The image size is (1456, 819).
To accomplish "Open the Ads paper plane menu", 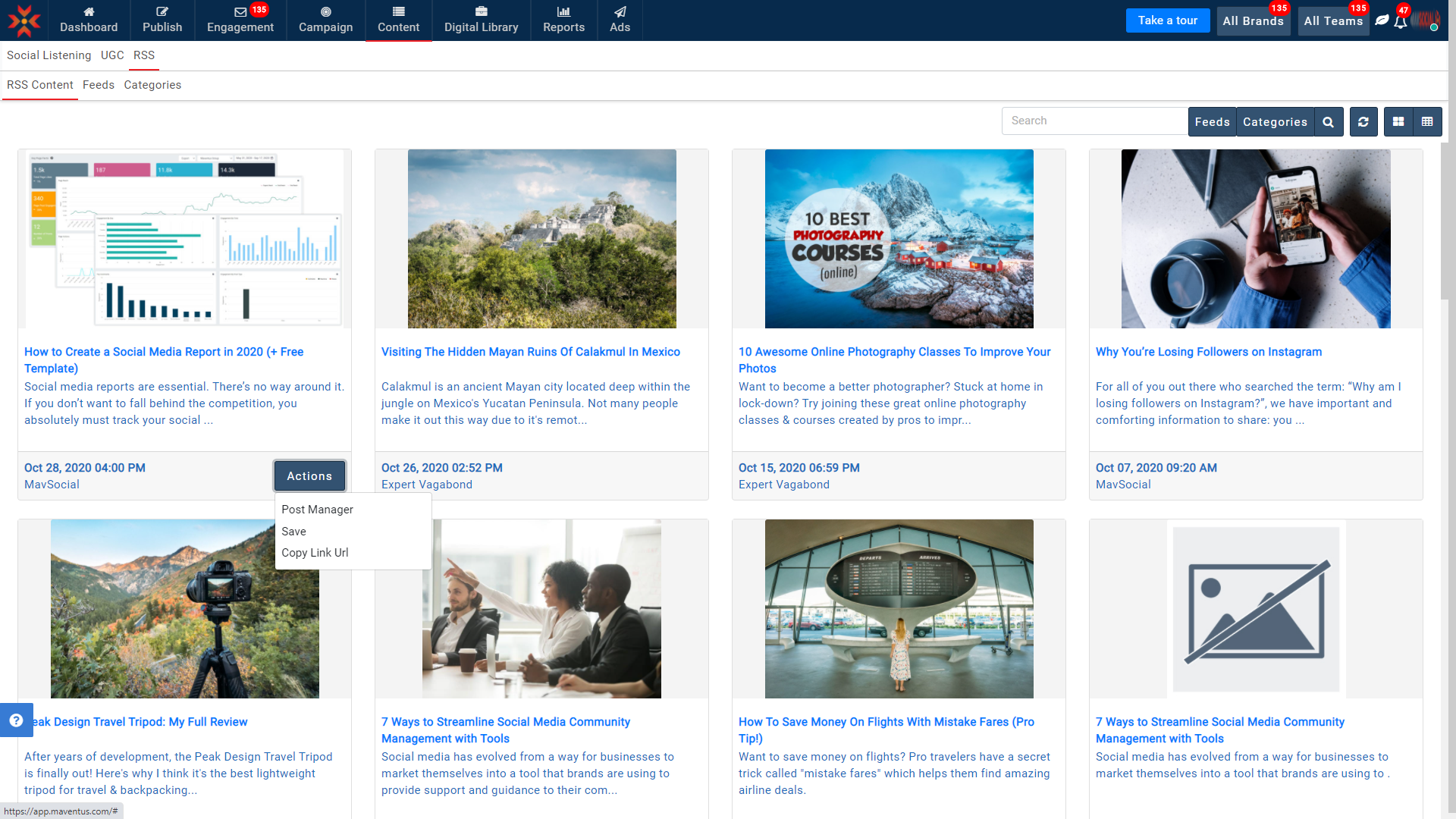I will 620,20.
